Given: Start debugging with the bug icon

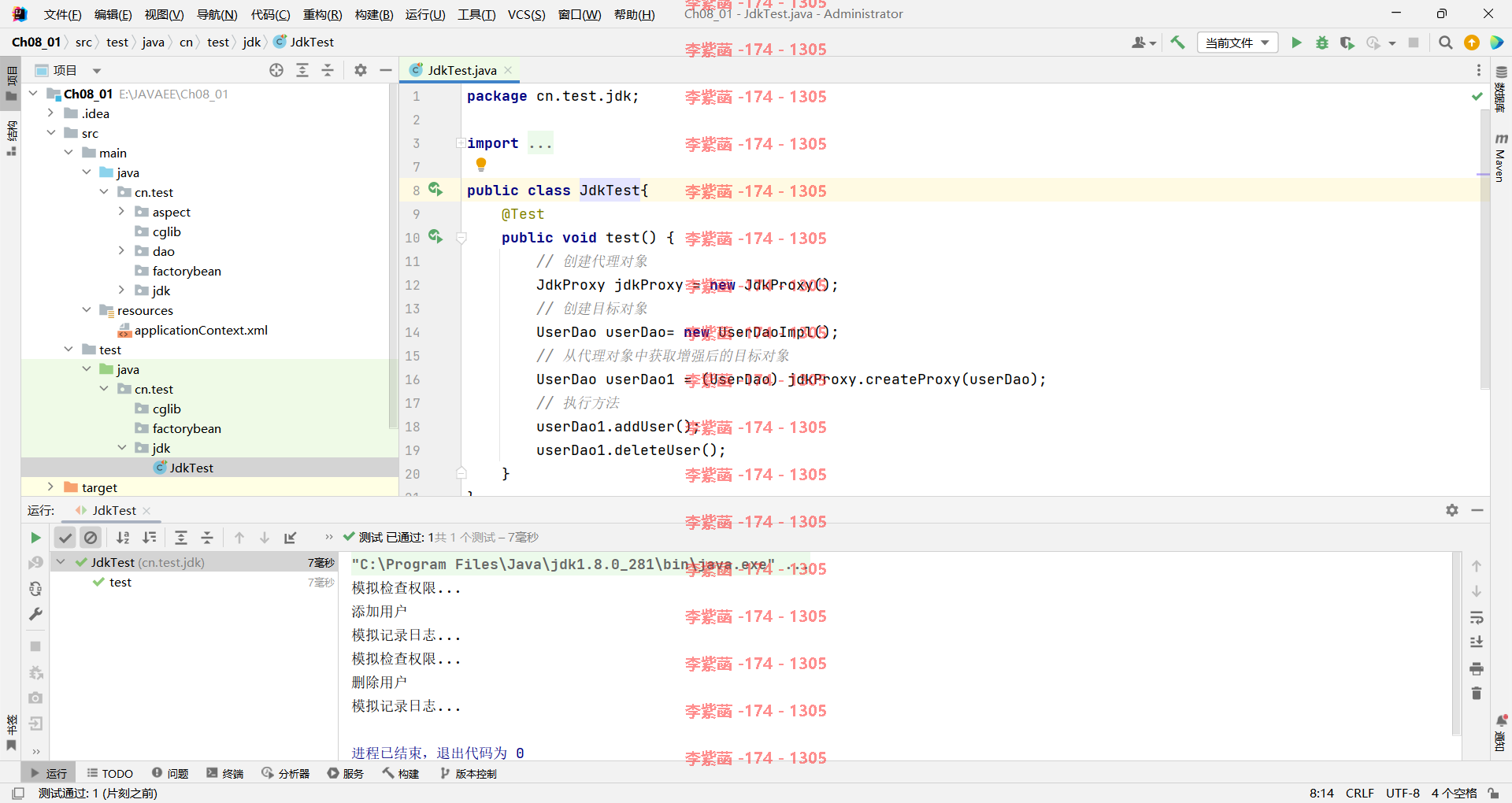Looking at the screenshot, I should coord(1322,43).
